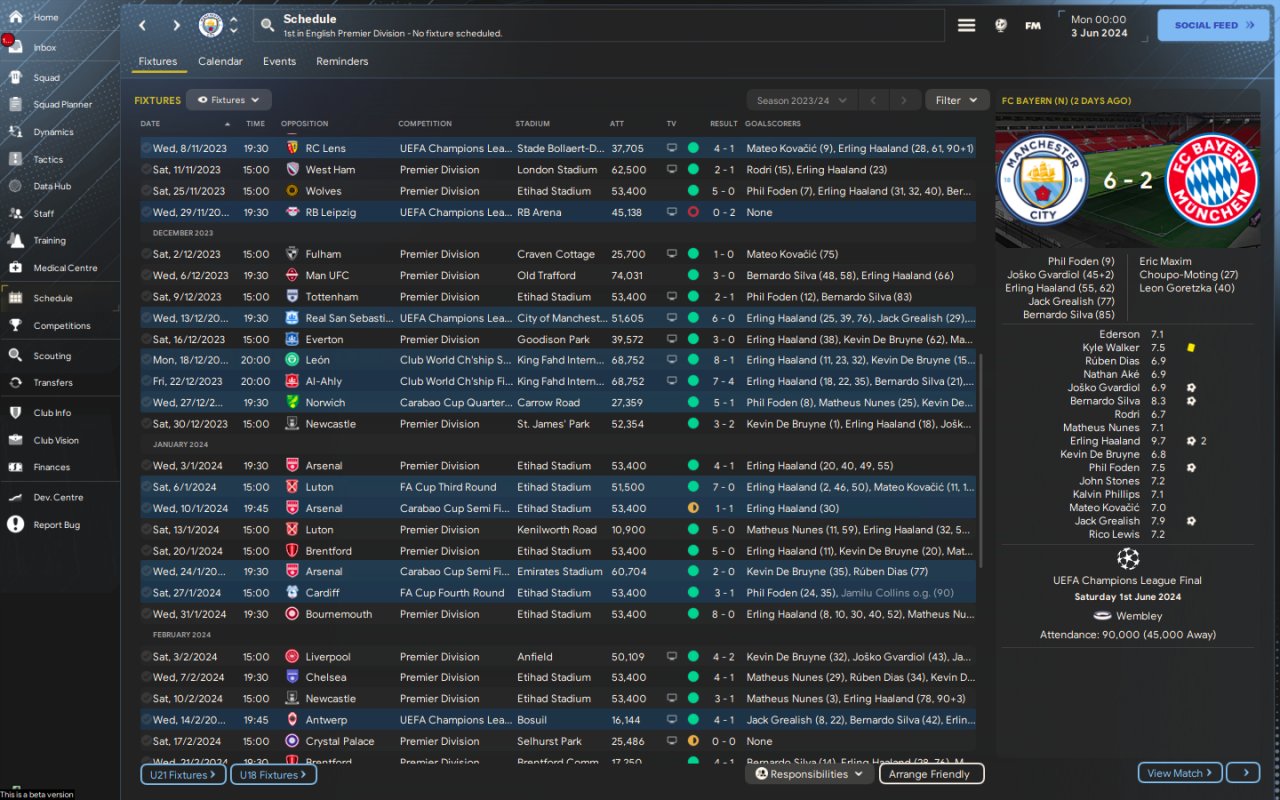
Task: Click the fixtures list vertical scrollbar
Action: [x=981, y=460]
